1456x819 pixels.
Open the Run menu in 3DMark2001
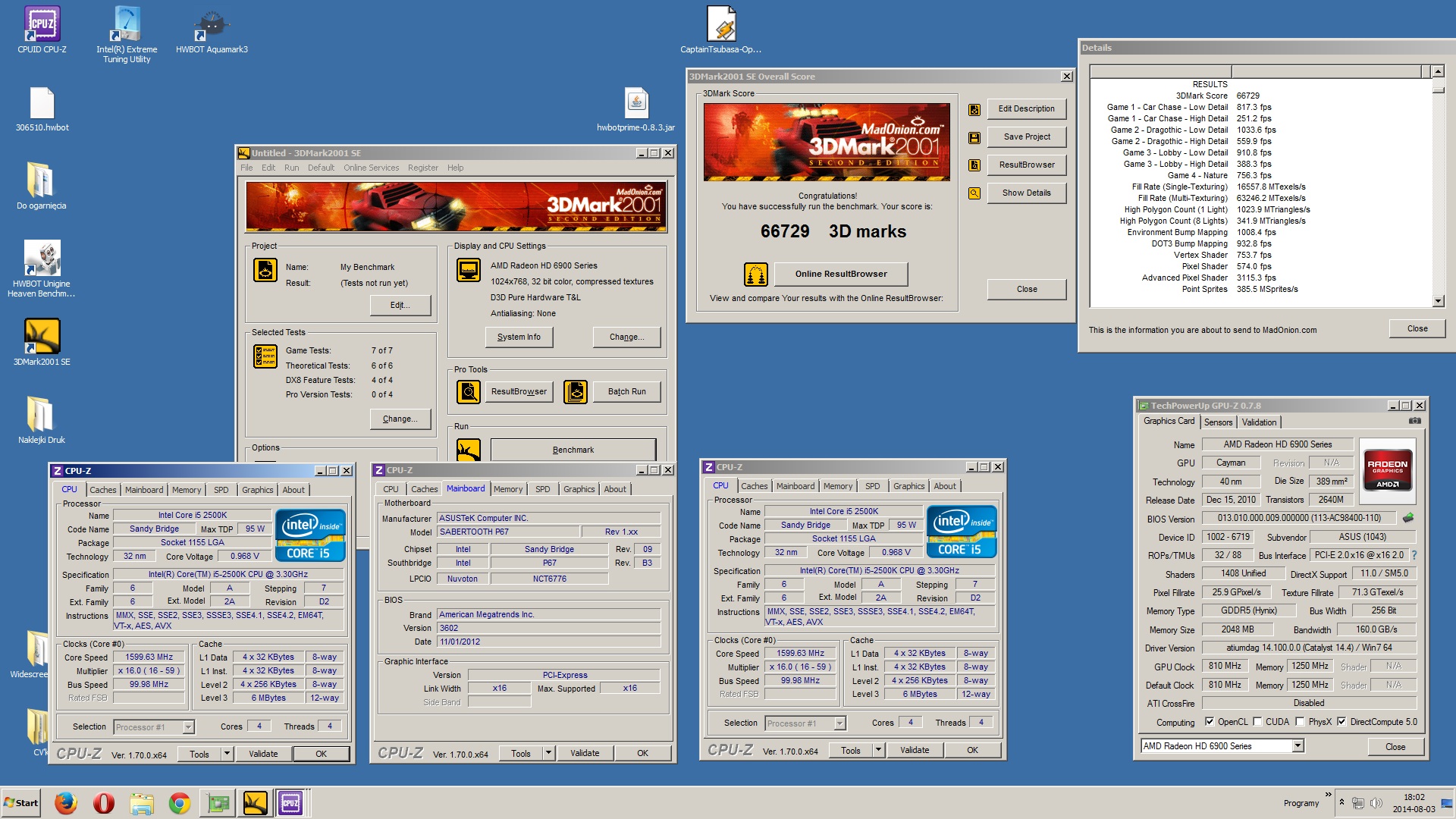291,168
